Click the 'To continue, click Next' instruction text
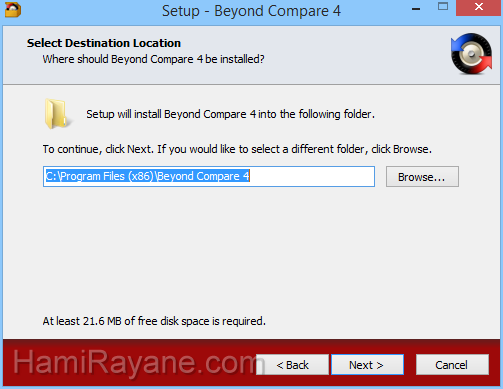Image resolution: width=503 pixels, height=389 pixels. pos(237,149)
